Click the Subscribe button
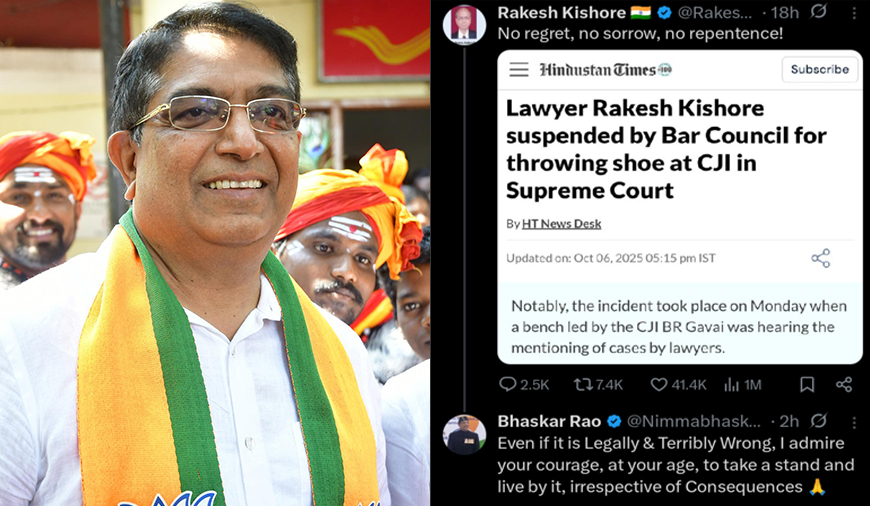The height and width of the screenshot is (506, 870). 820,69
